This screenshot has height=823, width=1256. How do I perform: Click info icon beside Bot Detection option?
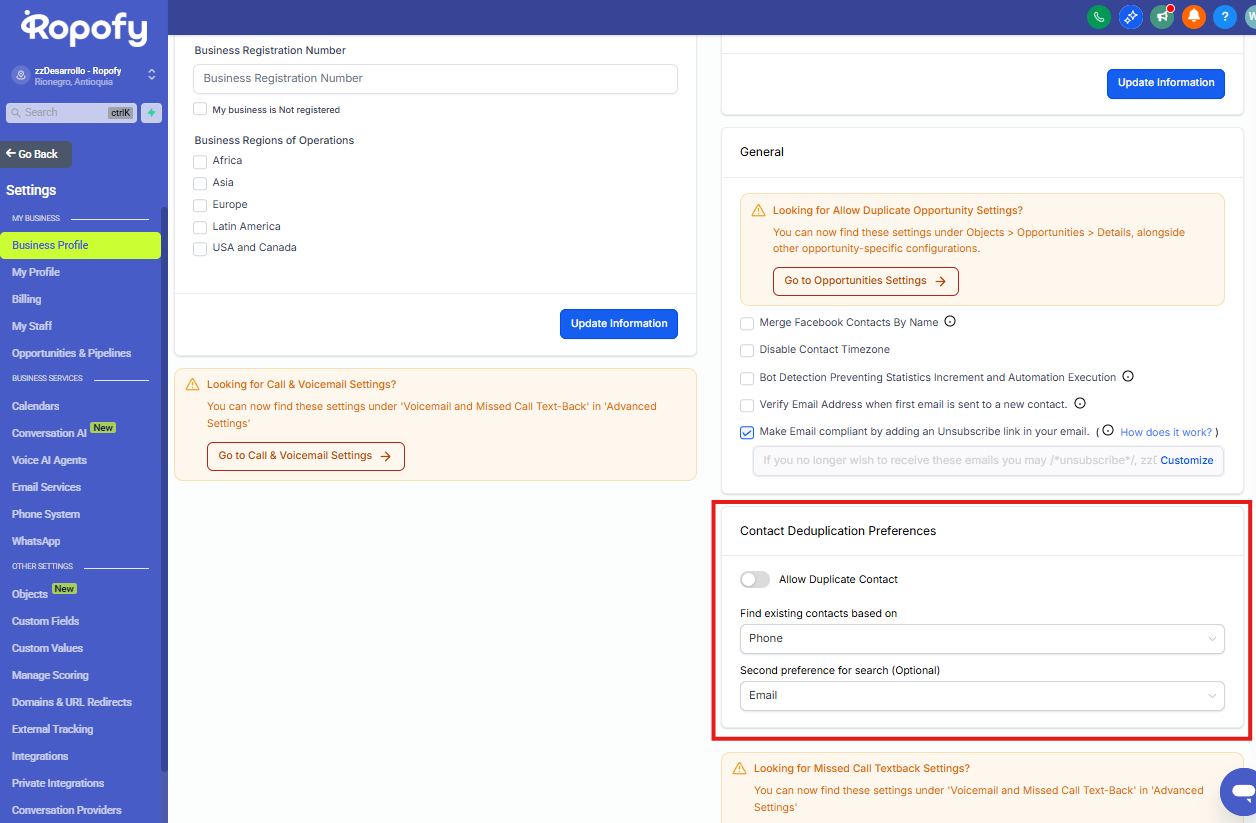pyautogui.click(x=1128, y=377)
